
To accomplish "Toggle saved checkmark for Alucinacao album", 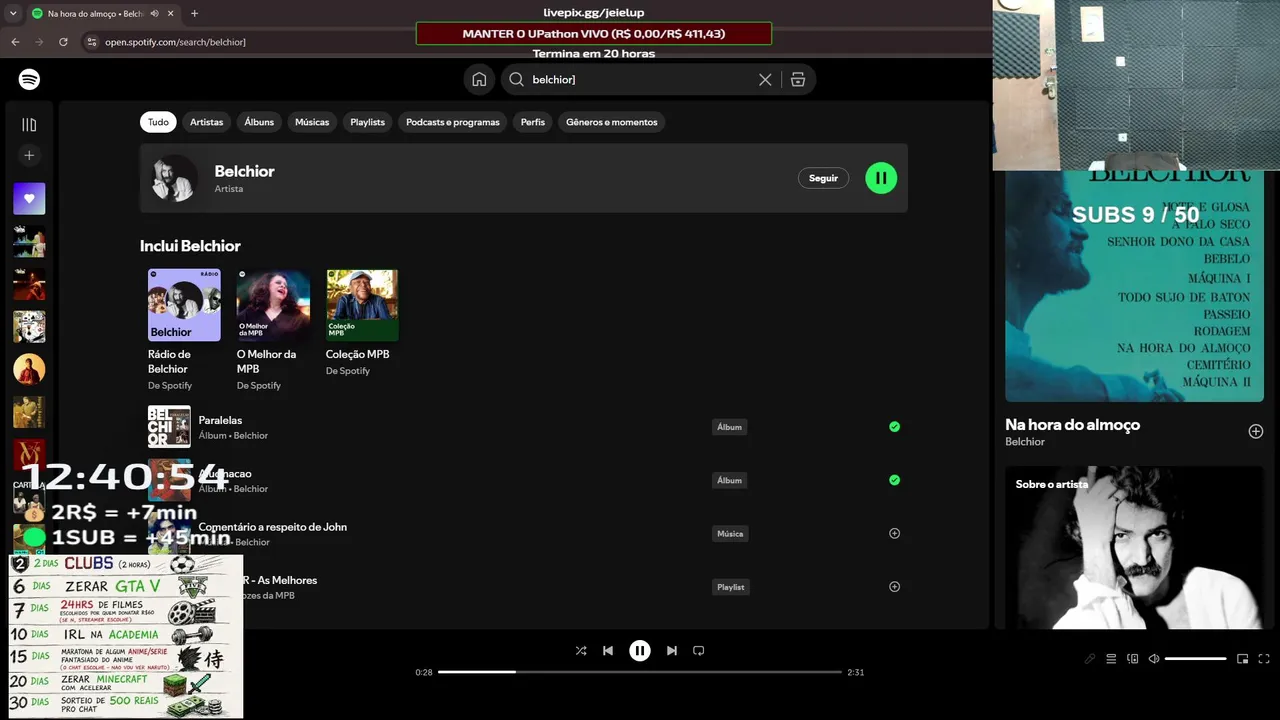I will click(895, 480).
